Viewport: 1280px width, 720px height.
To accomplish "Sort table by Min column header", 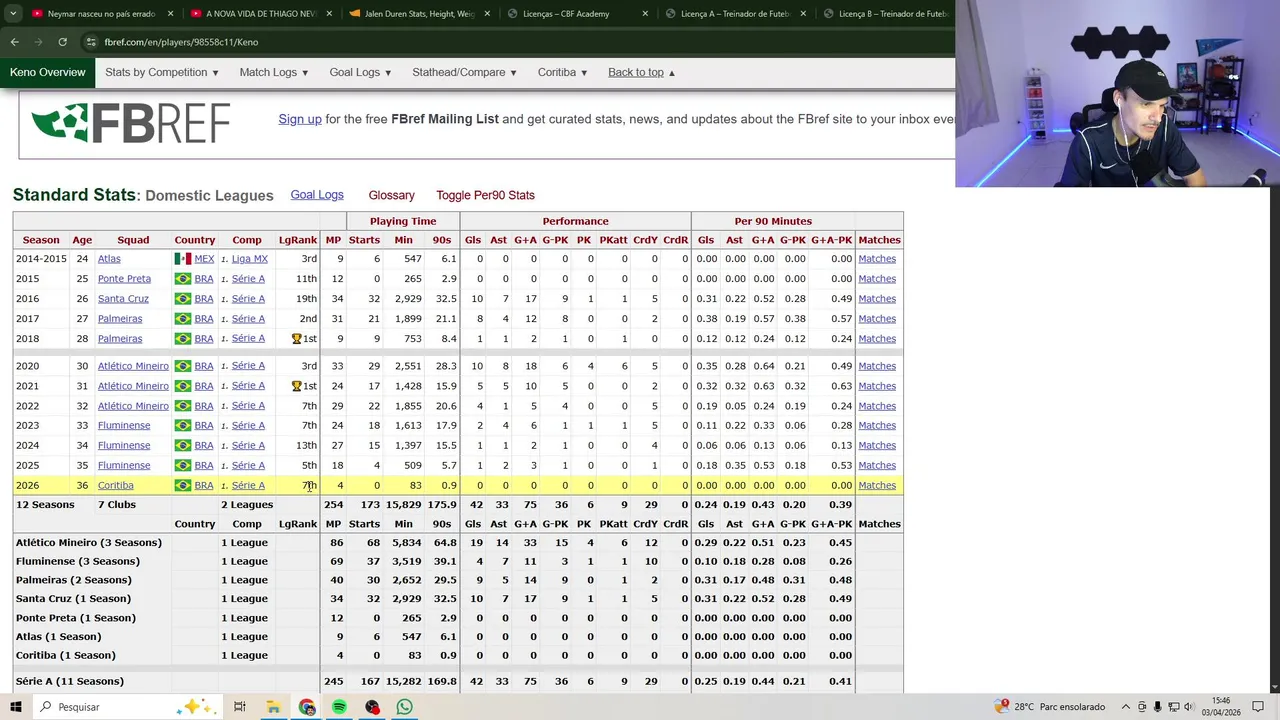I will (403, 240).
